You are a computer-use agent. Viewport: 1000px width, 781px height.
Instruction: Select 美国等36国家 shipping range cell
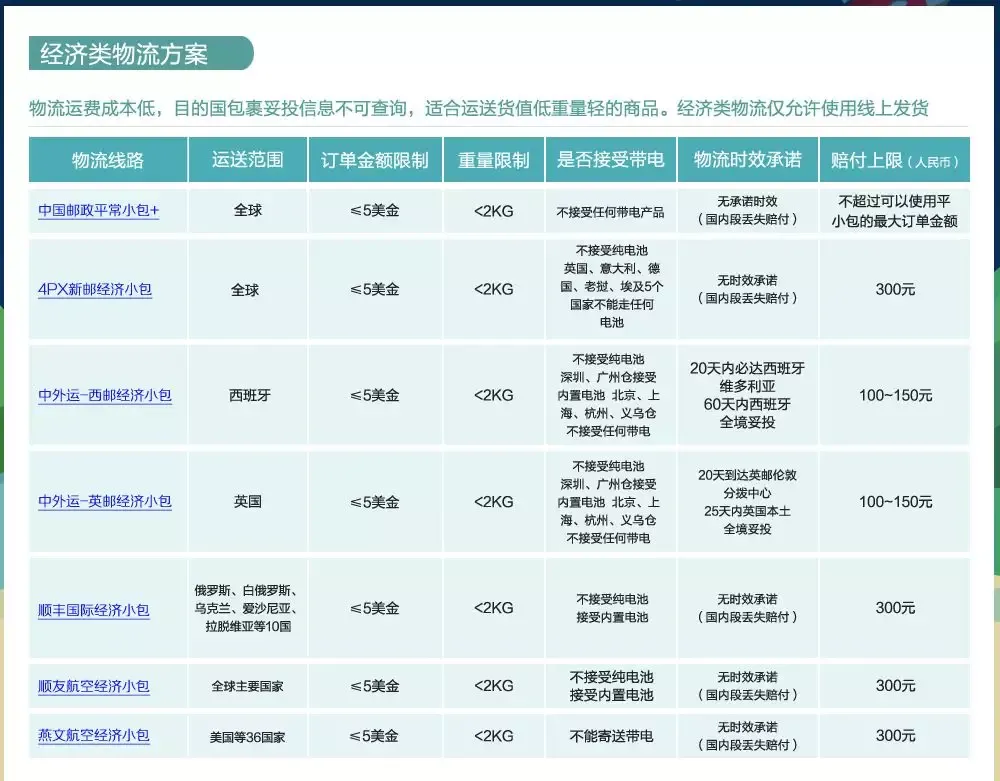tap(247, 737)
